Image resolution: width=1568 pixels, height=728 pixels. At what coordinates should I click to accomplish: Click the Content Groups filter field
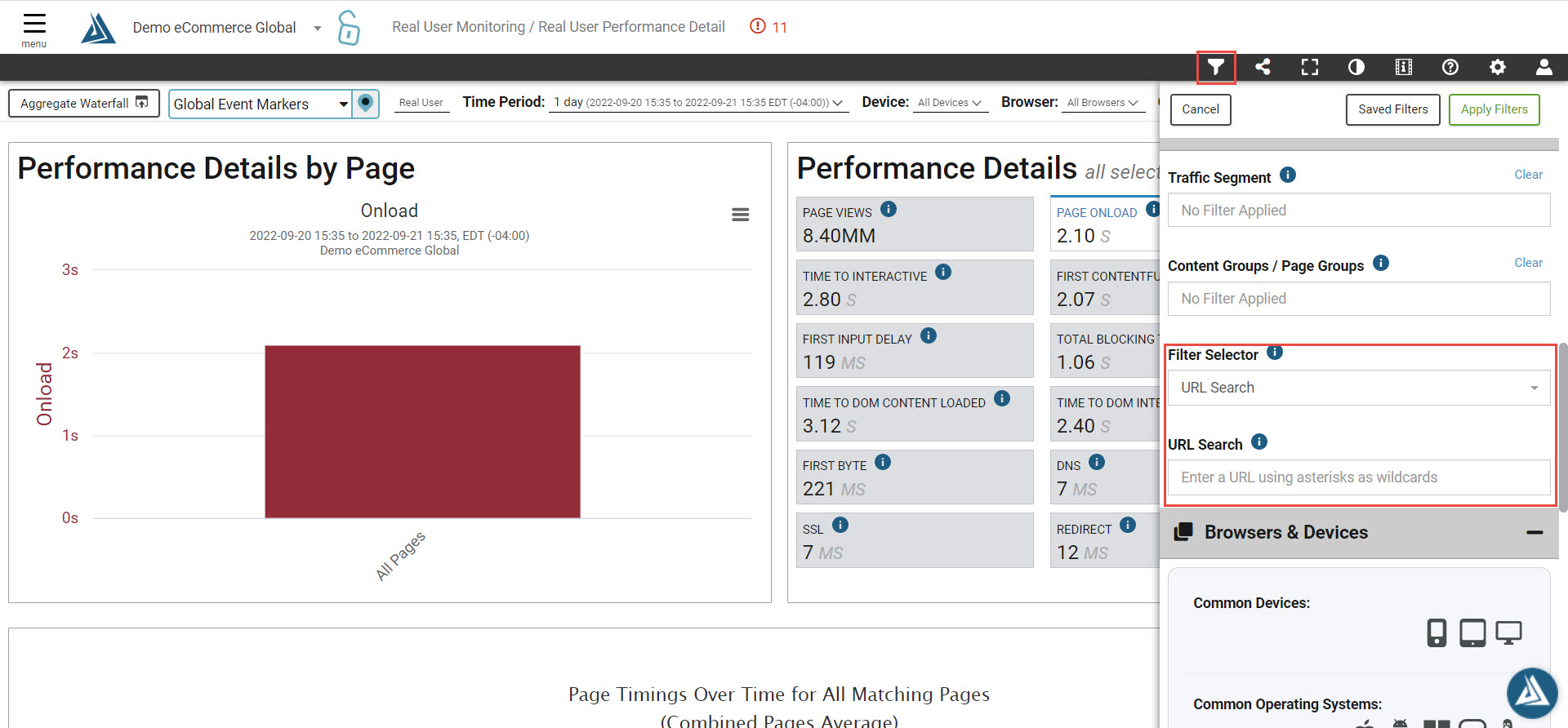tap(1359, 299)
